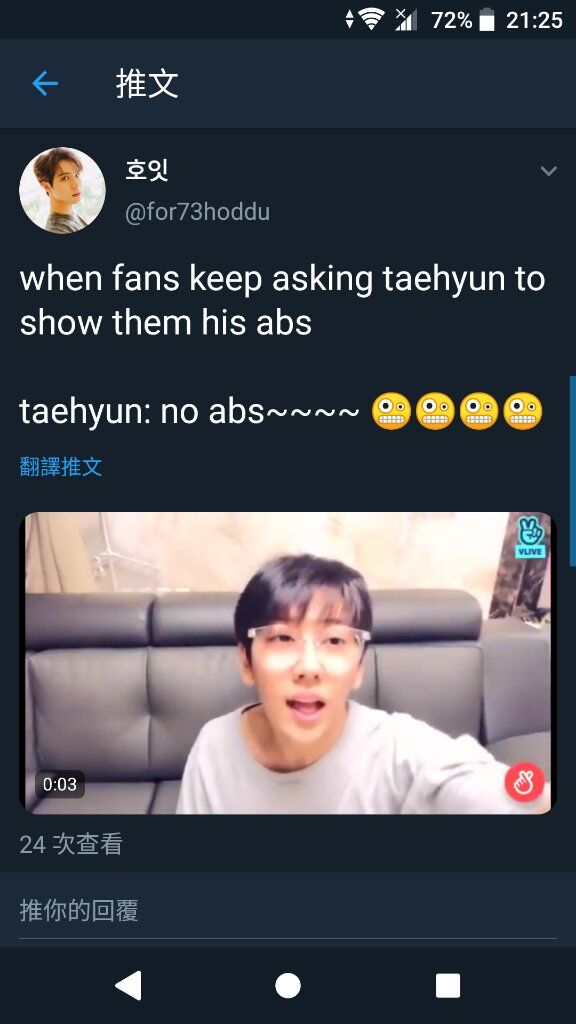
Task: Tap the 推你的回覆 reply field
Action: [288, 910]
